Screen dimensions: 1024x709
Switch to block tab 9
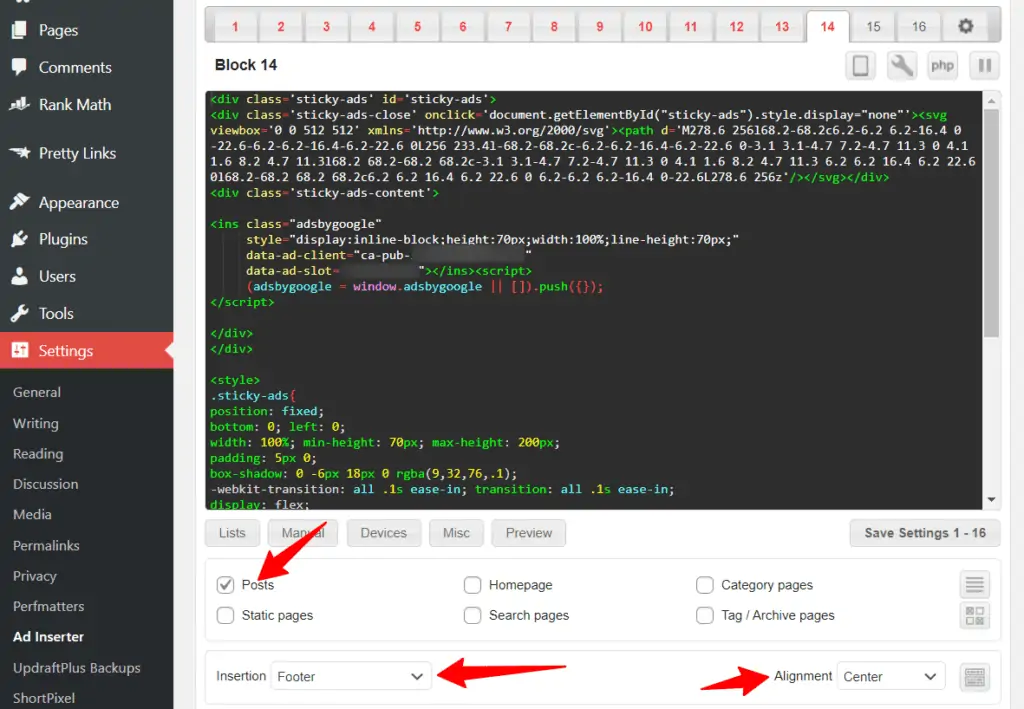point(600,26)
